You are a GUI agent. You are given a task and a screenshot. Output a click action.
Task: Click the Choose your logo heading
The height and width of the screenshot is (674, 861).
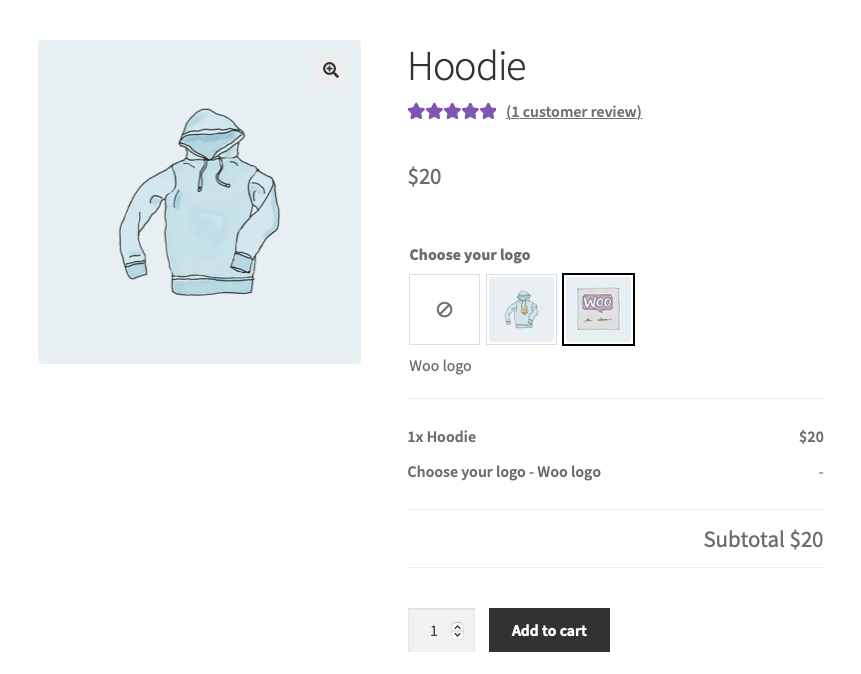(x=470, y=255)
